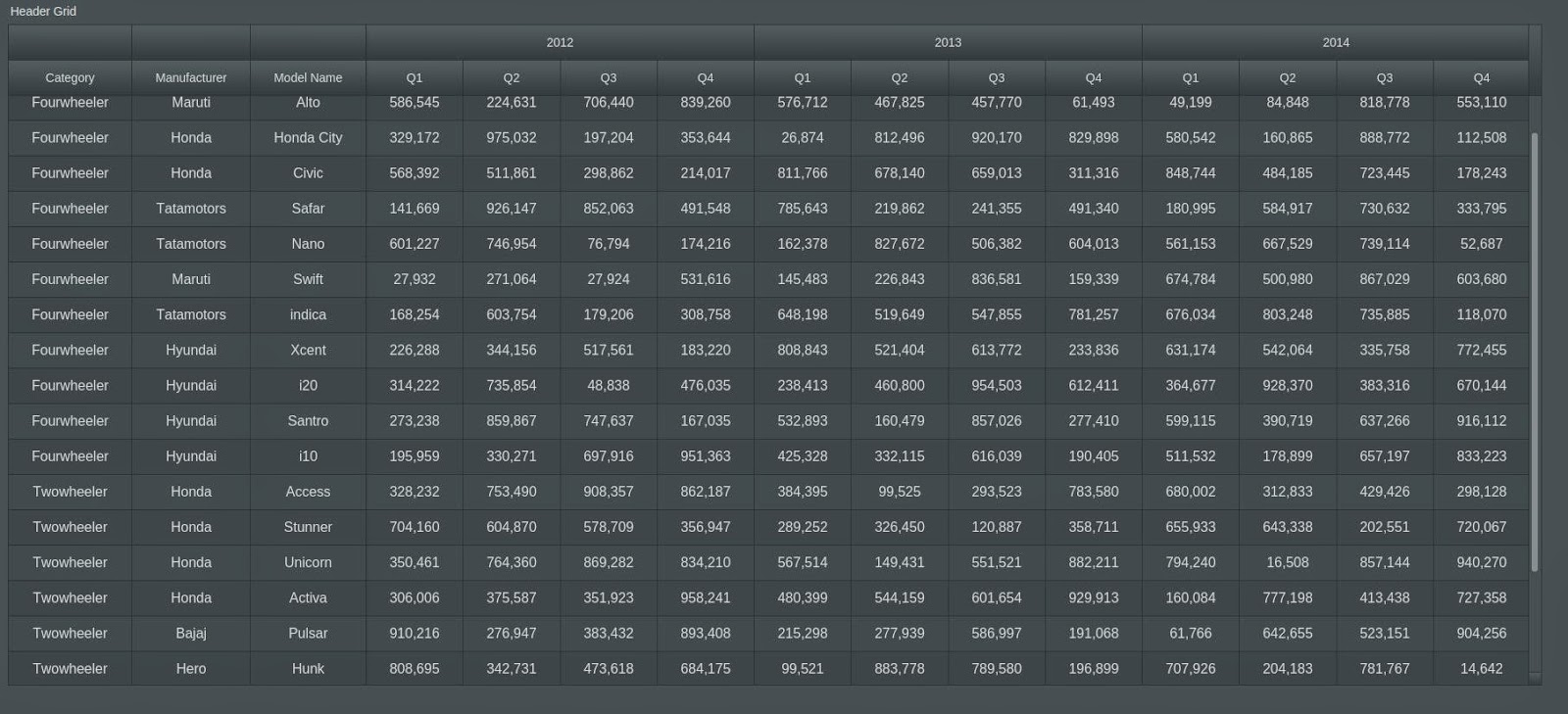Select the Q2 header under 2013

[900, 77]
